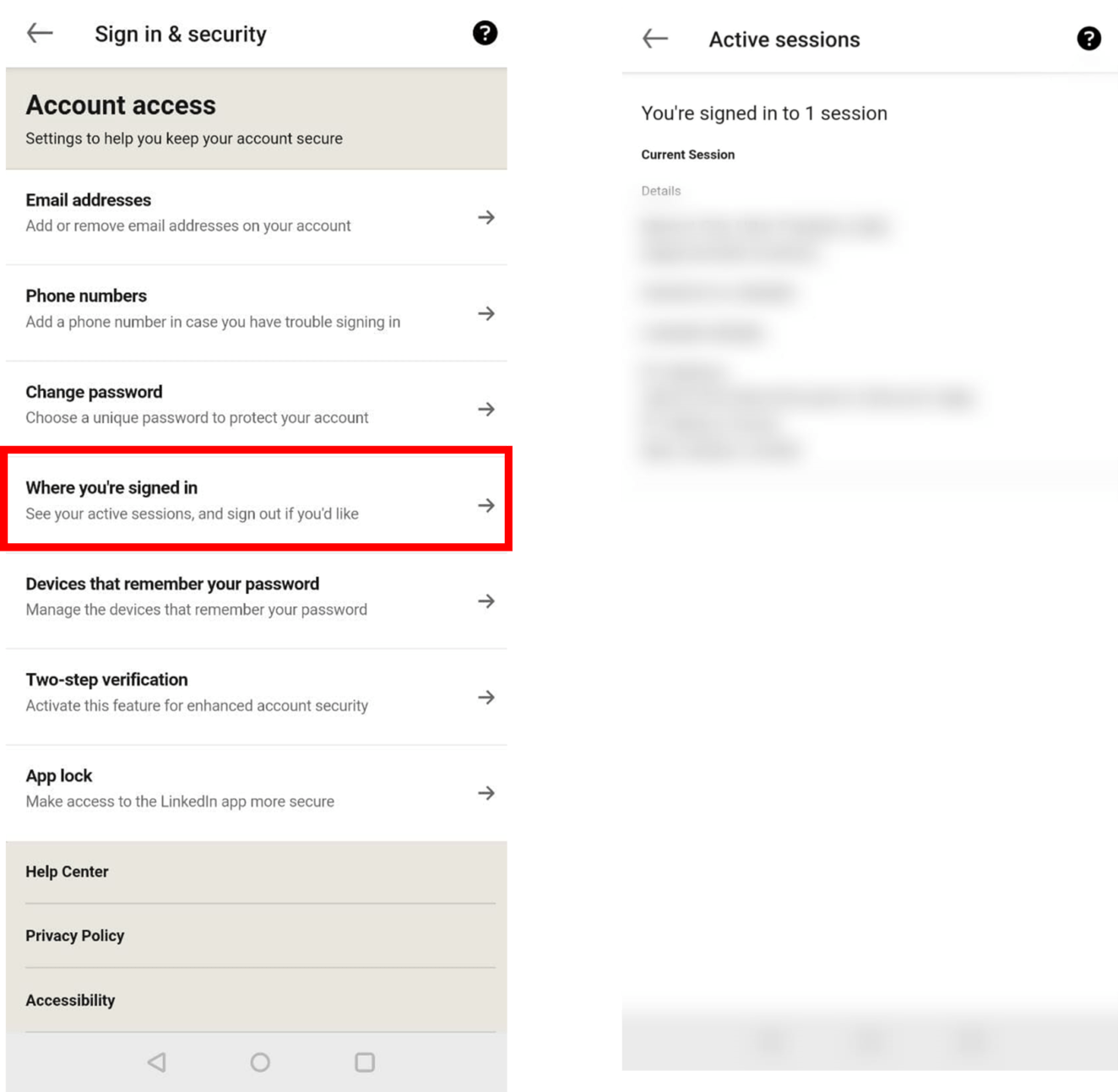This screenshot has height=1092, width=1118.
Task: Select App lock setting
Action: [257, 793]
